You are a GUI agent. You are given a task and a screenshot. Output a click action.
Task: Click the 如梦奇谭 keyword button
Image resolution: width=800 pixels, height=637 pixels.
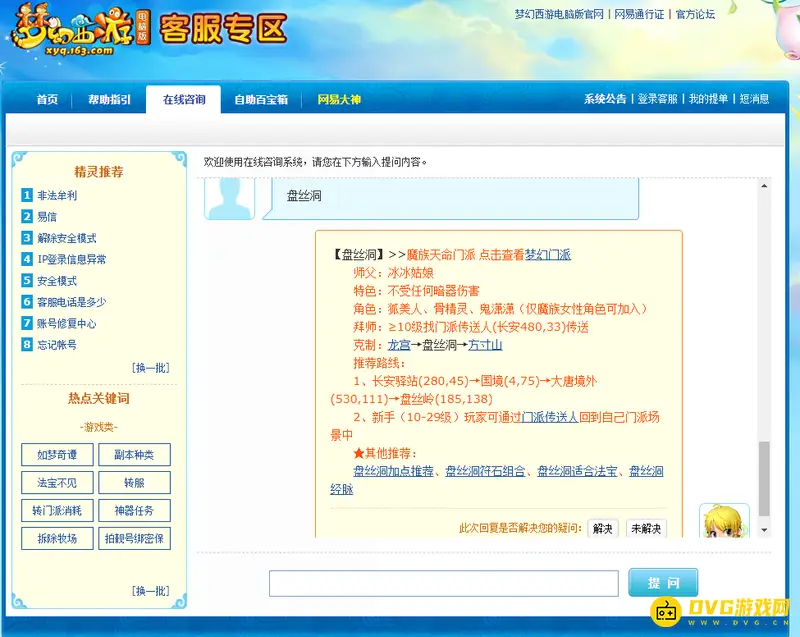(57, 454)
